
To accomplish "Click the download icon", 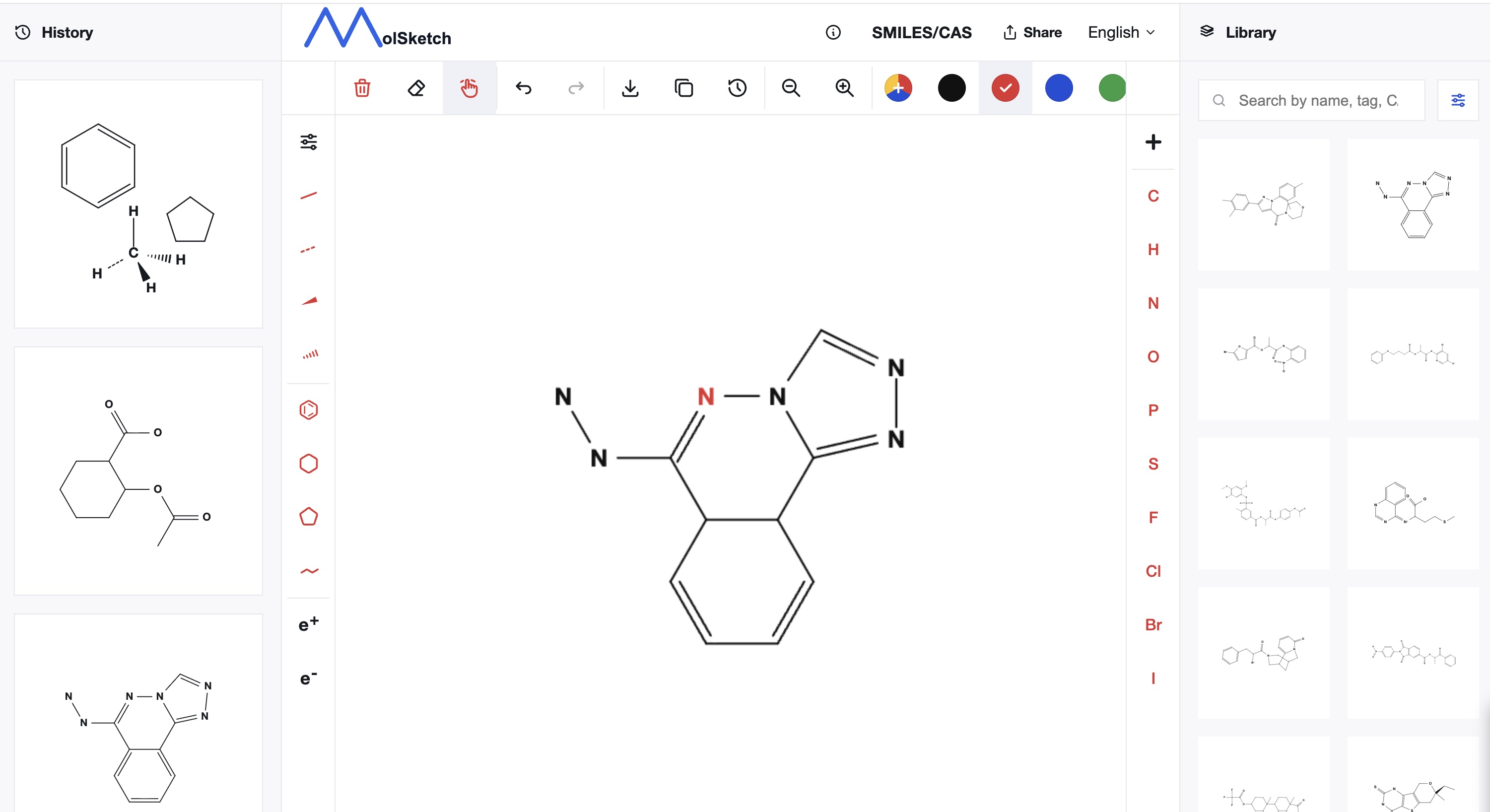I will click(630, 88).
